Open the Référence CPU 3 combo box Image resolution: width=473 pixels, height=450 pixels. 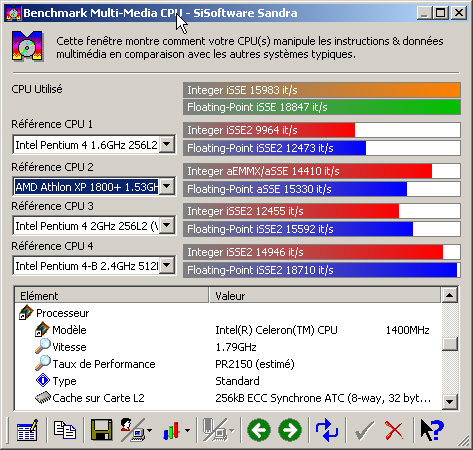click(167, 226)
